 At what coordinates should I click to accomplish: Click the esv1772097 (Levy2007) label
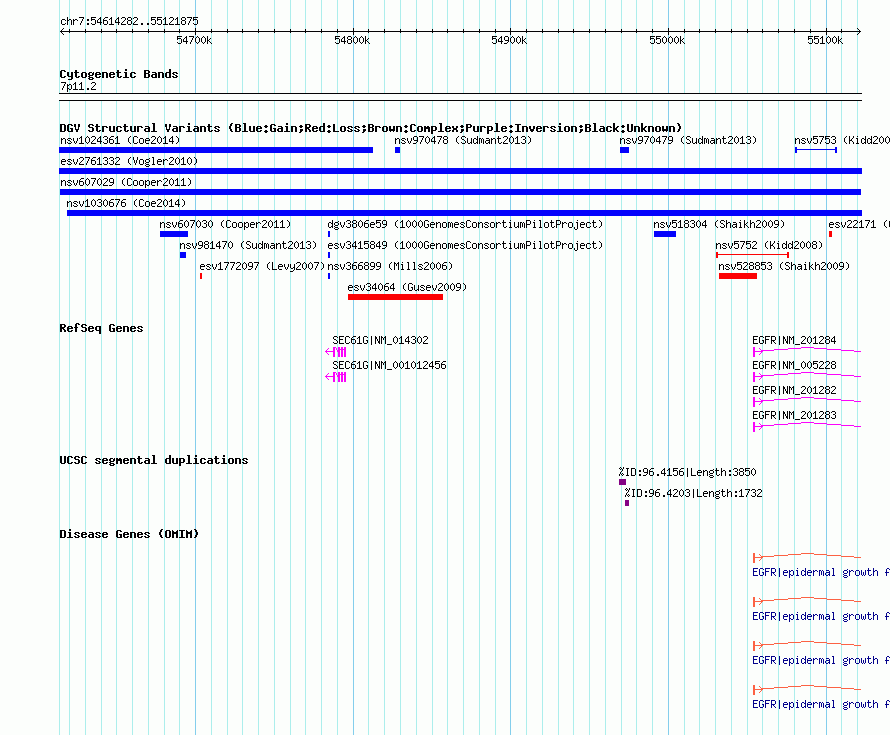[262, 266]
